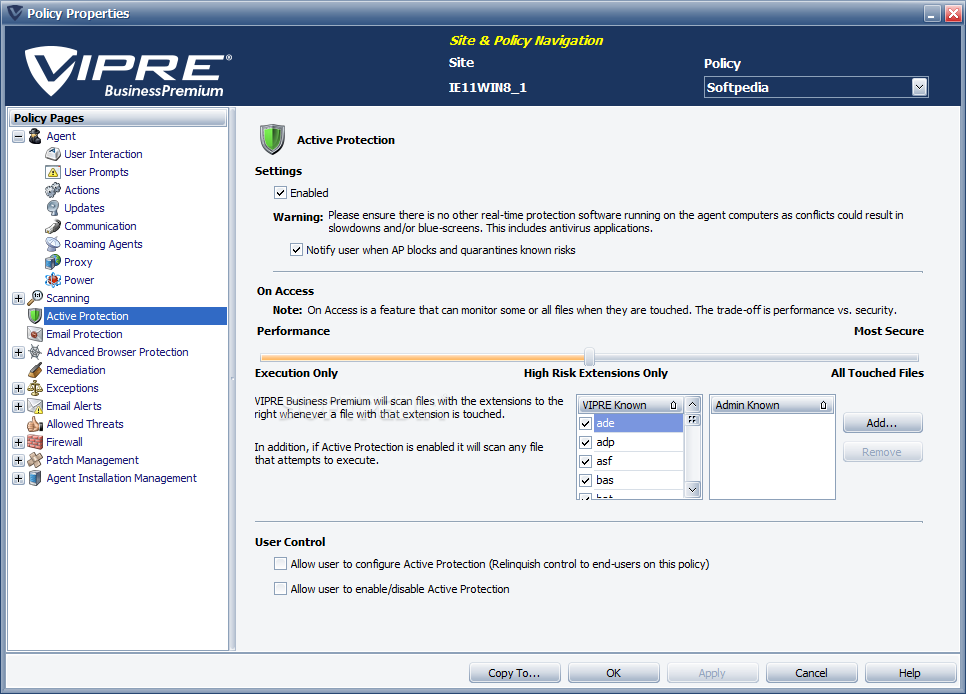Viewport: 966px width, 694px height.
Task: Expand the Patch Management tree node
Action: 18,460
